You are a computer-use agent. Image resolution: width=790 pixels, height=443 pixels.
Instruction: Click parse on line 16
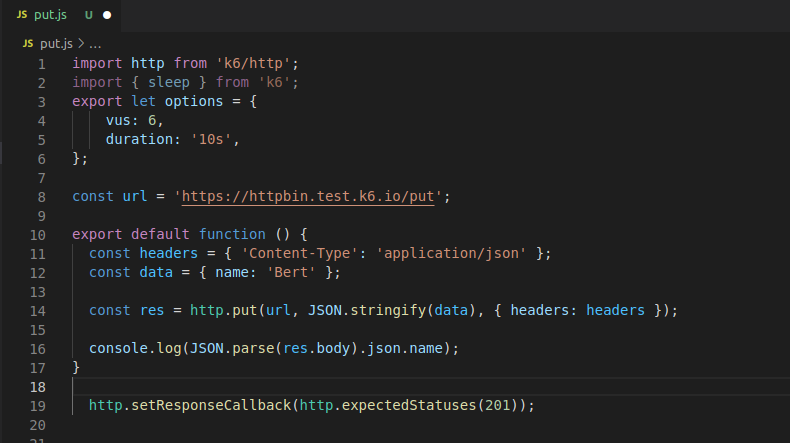click(253, 348)
